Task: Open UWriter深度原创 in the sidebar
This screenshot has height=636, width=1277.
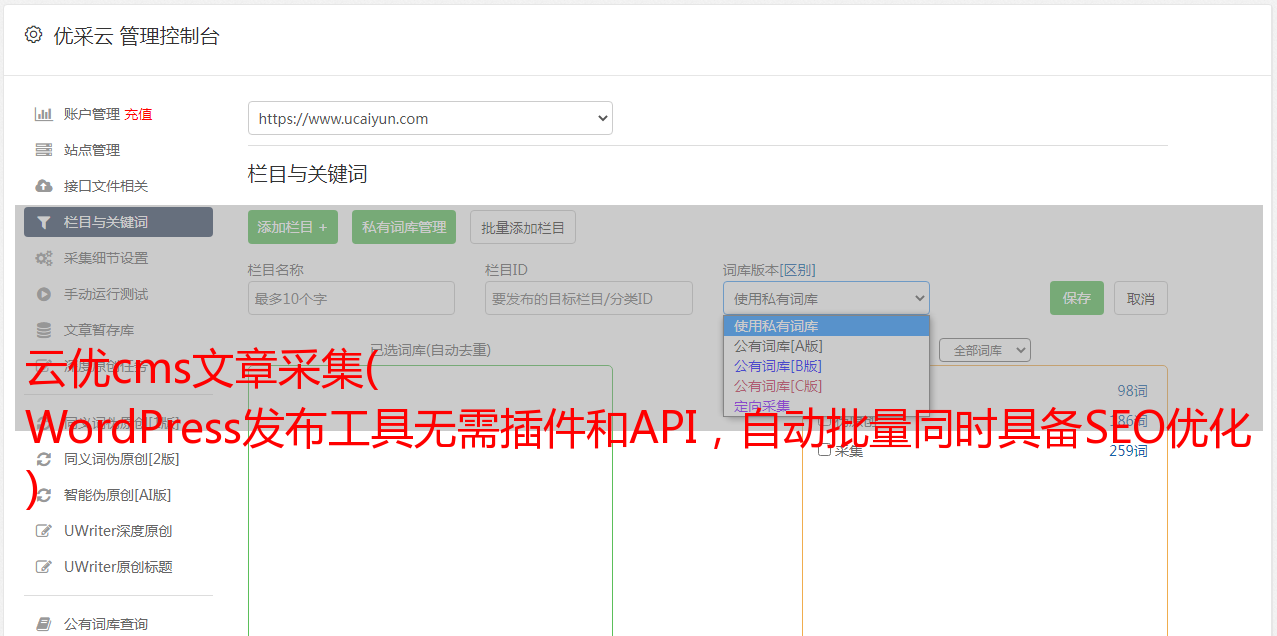Action: tap(118, 531)
